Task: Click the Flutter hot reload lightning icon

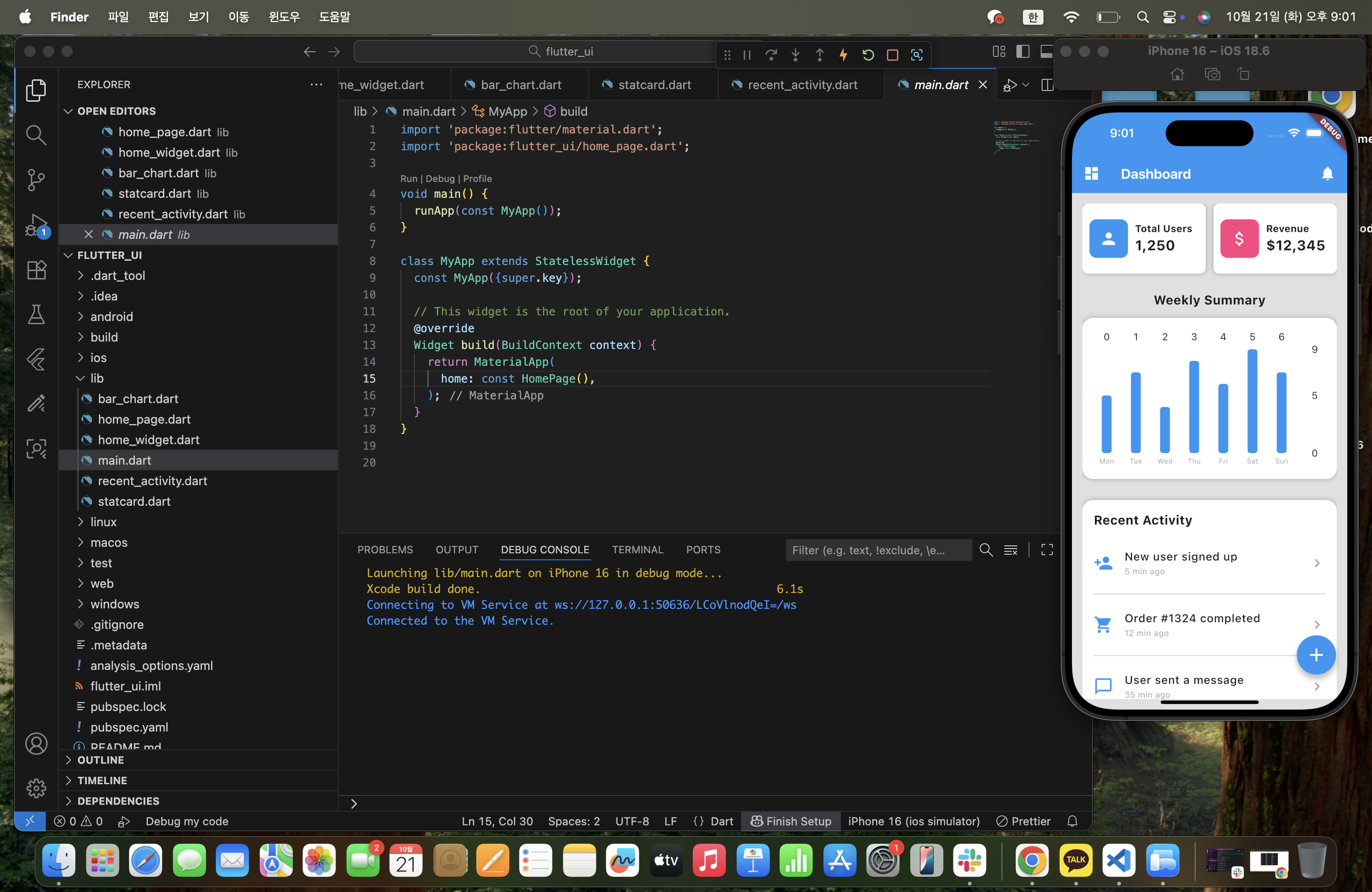Action: pos(843,55)
